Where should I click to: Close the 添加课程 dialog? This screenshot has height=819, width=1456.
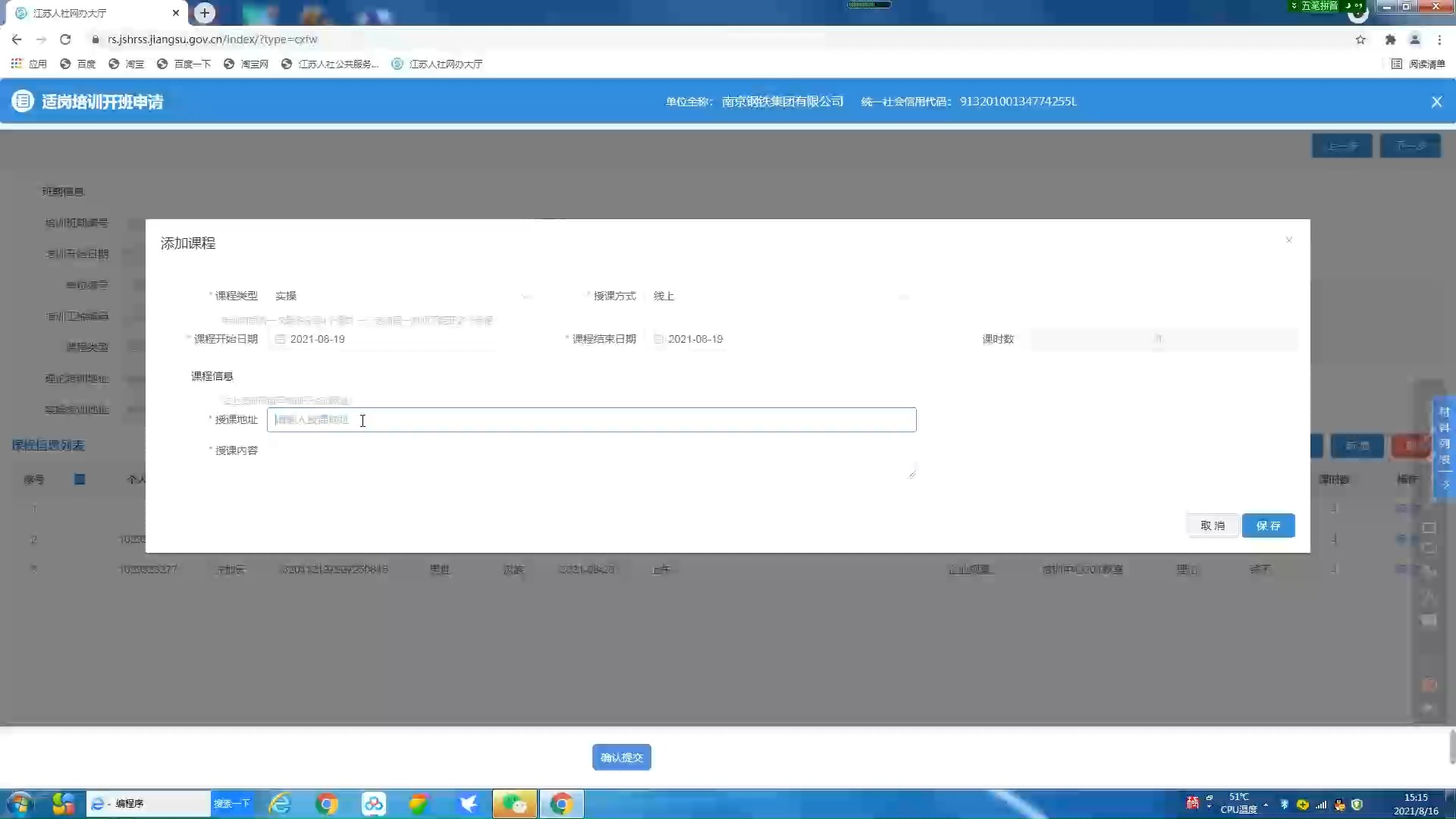[x=1288, y=240]
